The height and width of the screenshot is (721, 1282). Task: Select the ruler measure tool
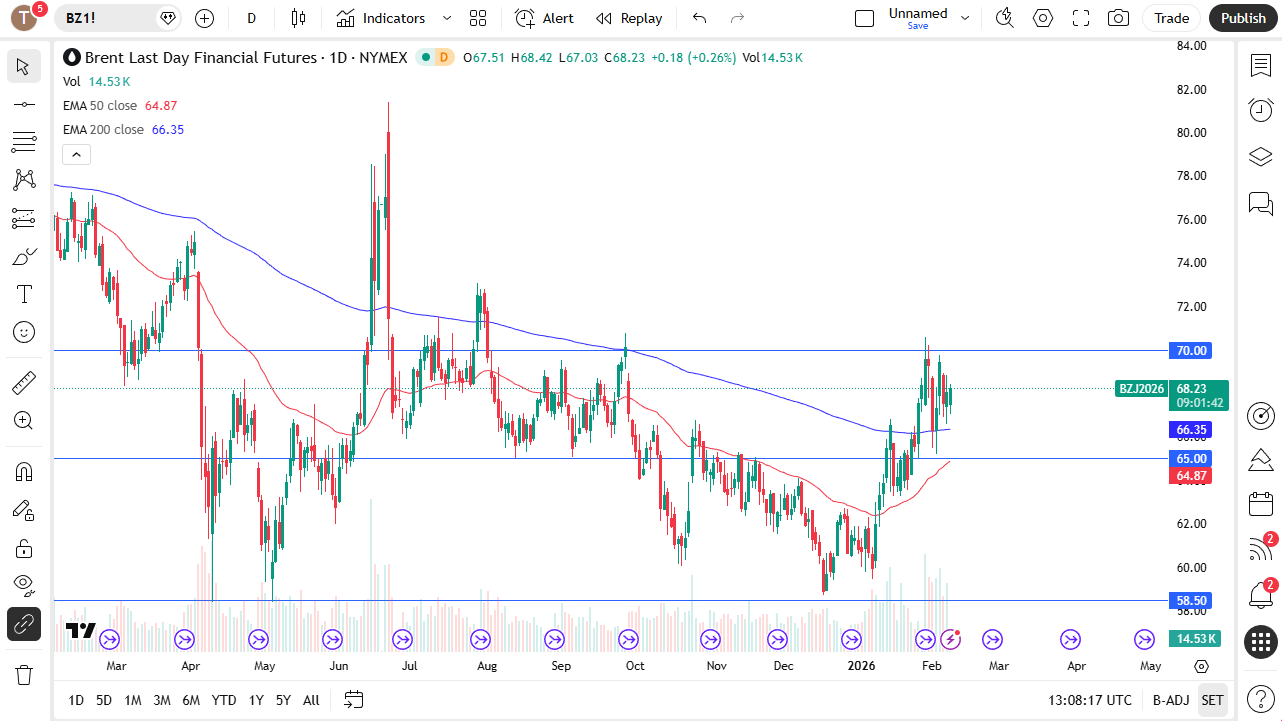point(24,382)
